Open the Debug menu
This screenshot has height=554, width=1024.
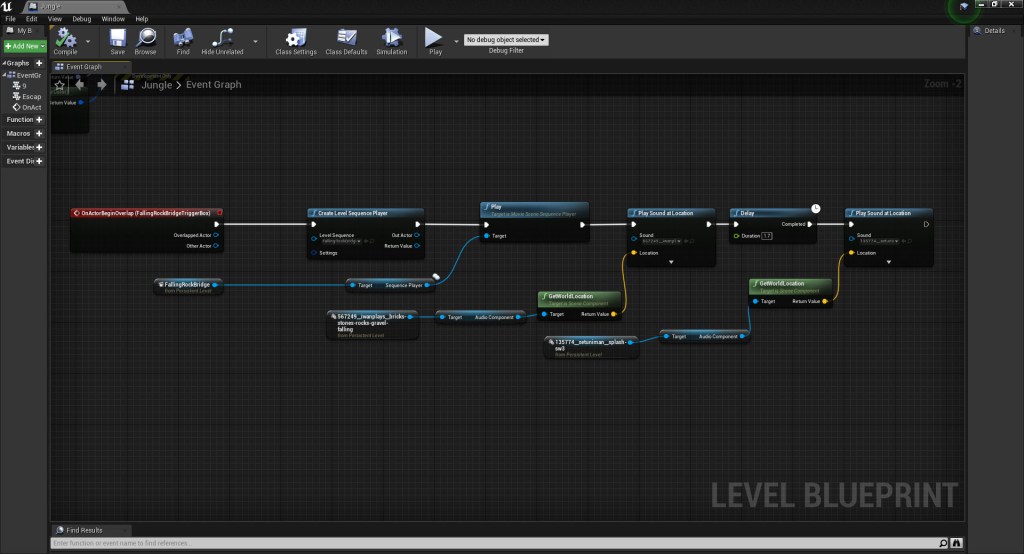[x=81, y=19]
